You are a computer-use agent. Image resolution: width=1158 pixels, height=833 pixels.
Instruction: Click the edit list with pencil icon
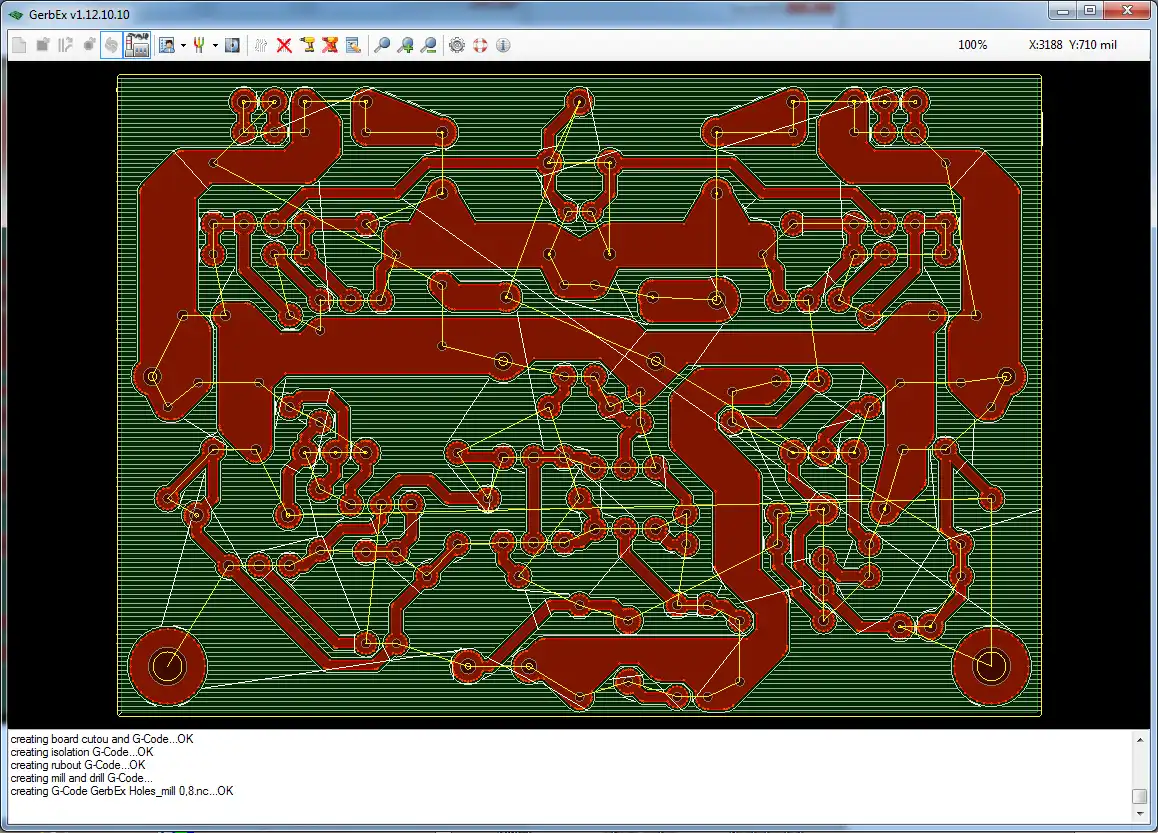tap(353, 45)
